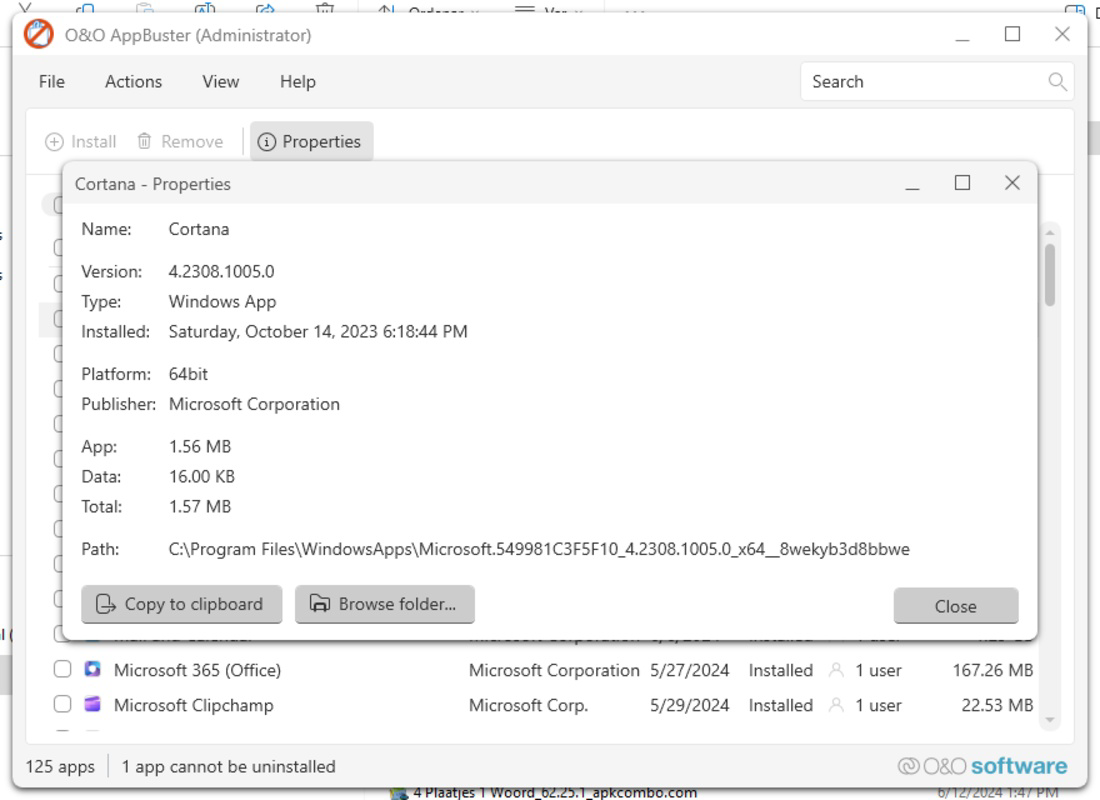
Task: Click the Microsoft 365 (Office) app icon
Action: click(x=93, y=669)
